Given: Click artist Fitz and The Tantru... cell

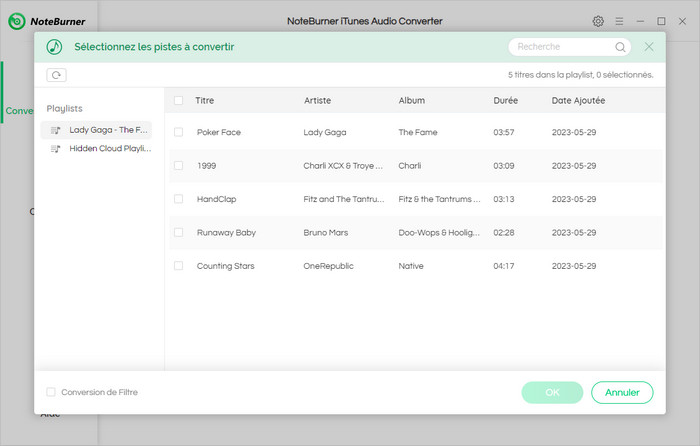Looking at the screenshot, I should [x=344, y=199].
